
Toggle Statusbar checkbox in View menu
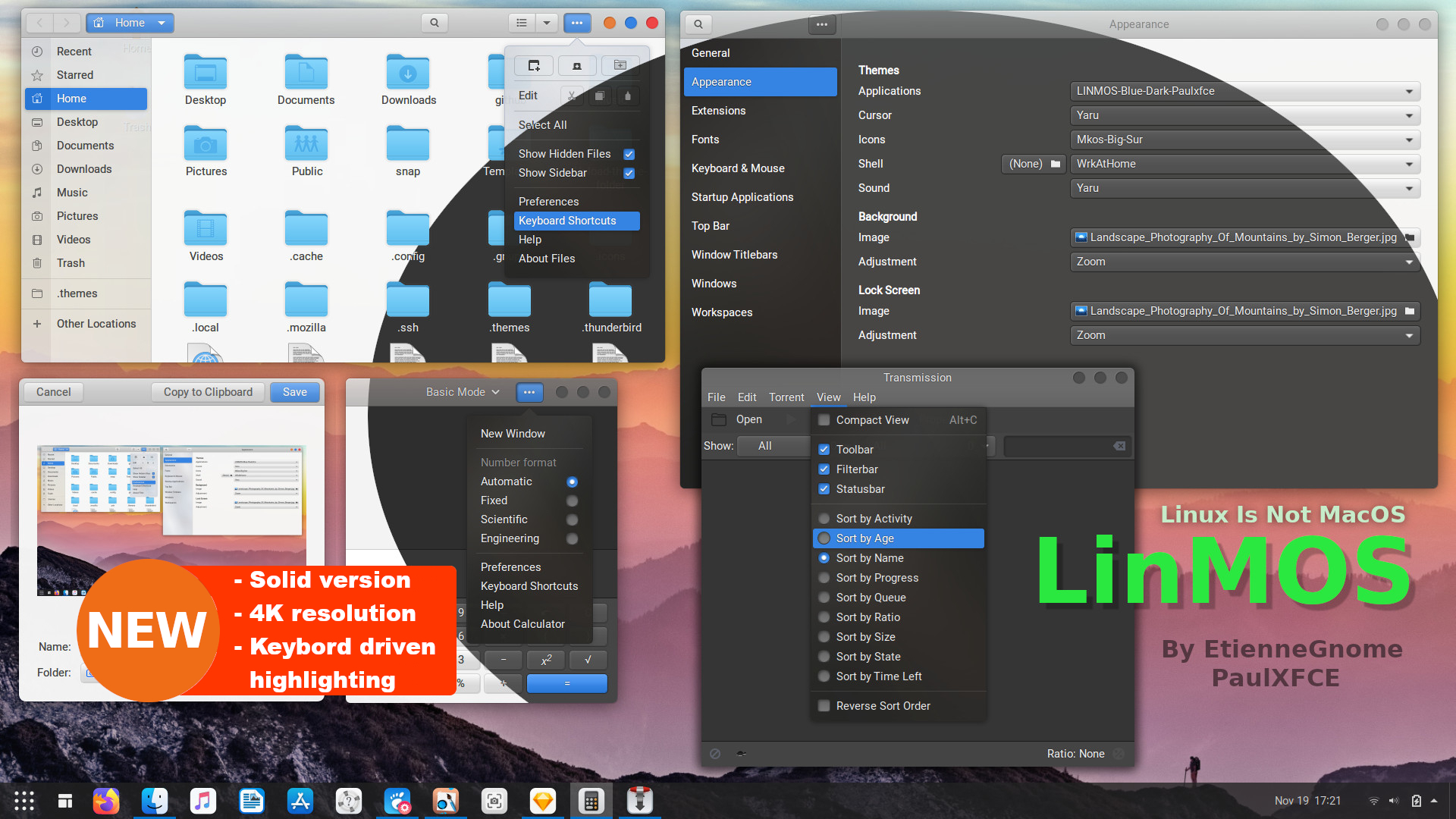[824, 489]
